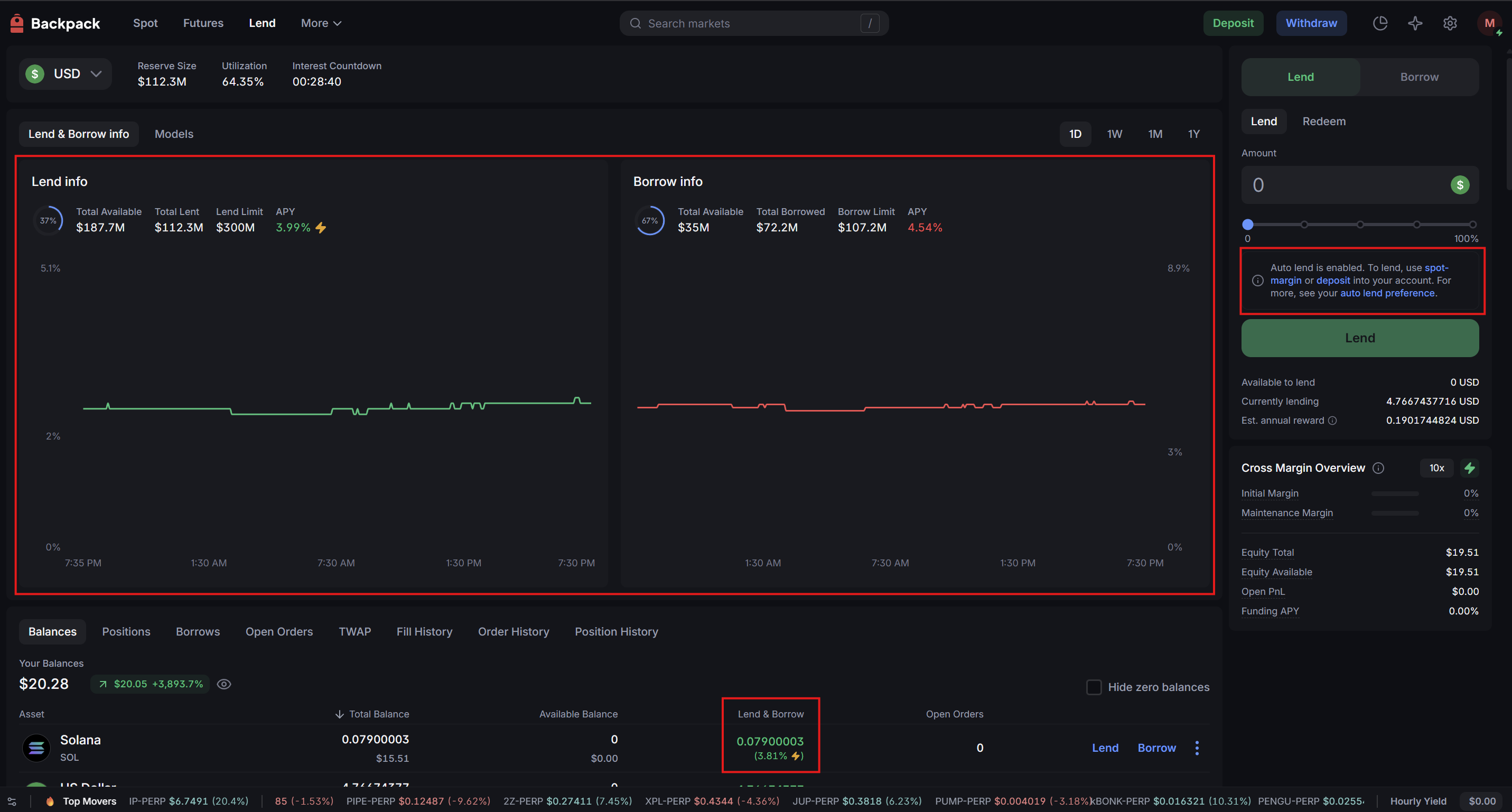Switch the side panel to Borrow mode

pyautogui.click(x=1418, y=77)
